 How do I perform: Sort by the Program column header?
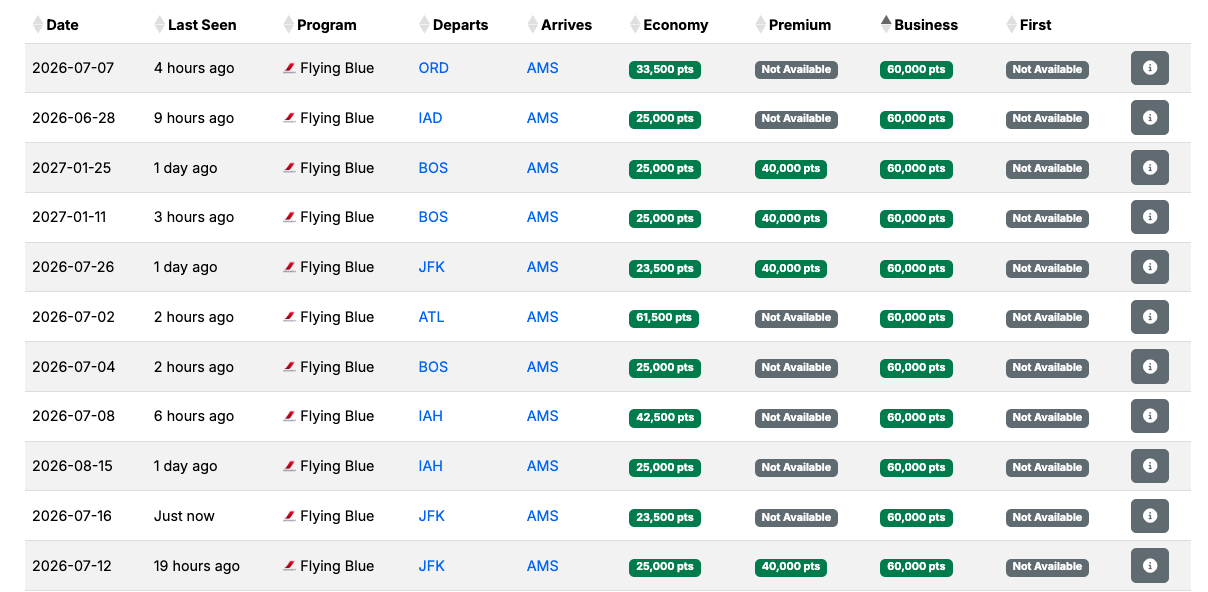click(320, 25)
